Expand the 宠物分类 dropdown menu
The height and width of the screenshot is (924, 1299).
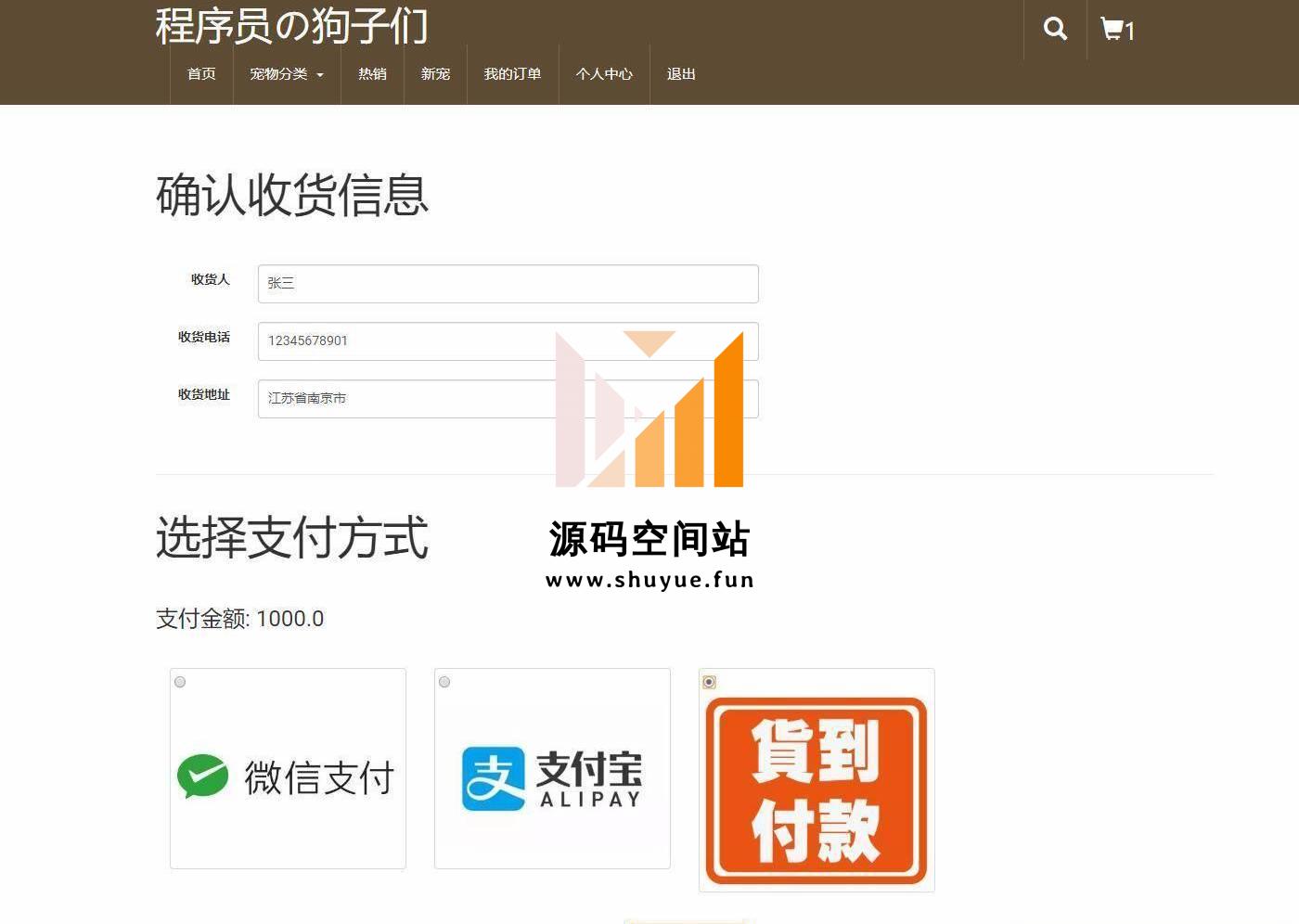coord(287,74)
